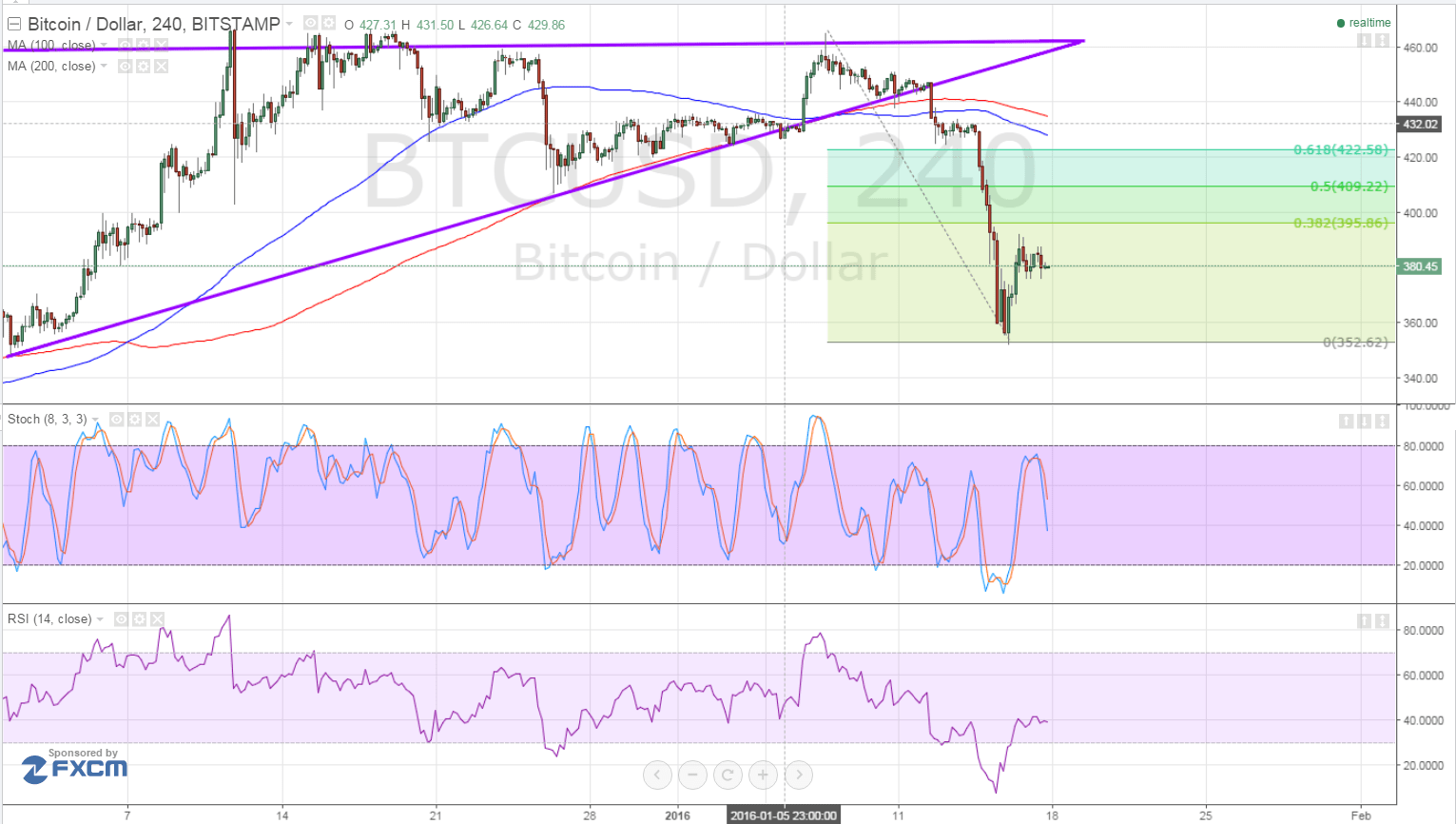Click the Bitcoin / Dollar, 240, BITSTAMP title

coord(154,24)
